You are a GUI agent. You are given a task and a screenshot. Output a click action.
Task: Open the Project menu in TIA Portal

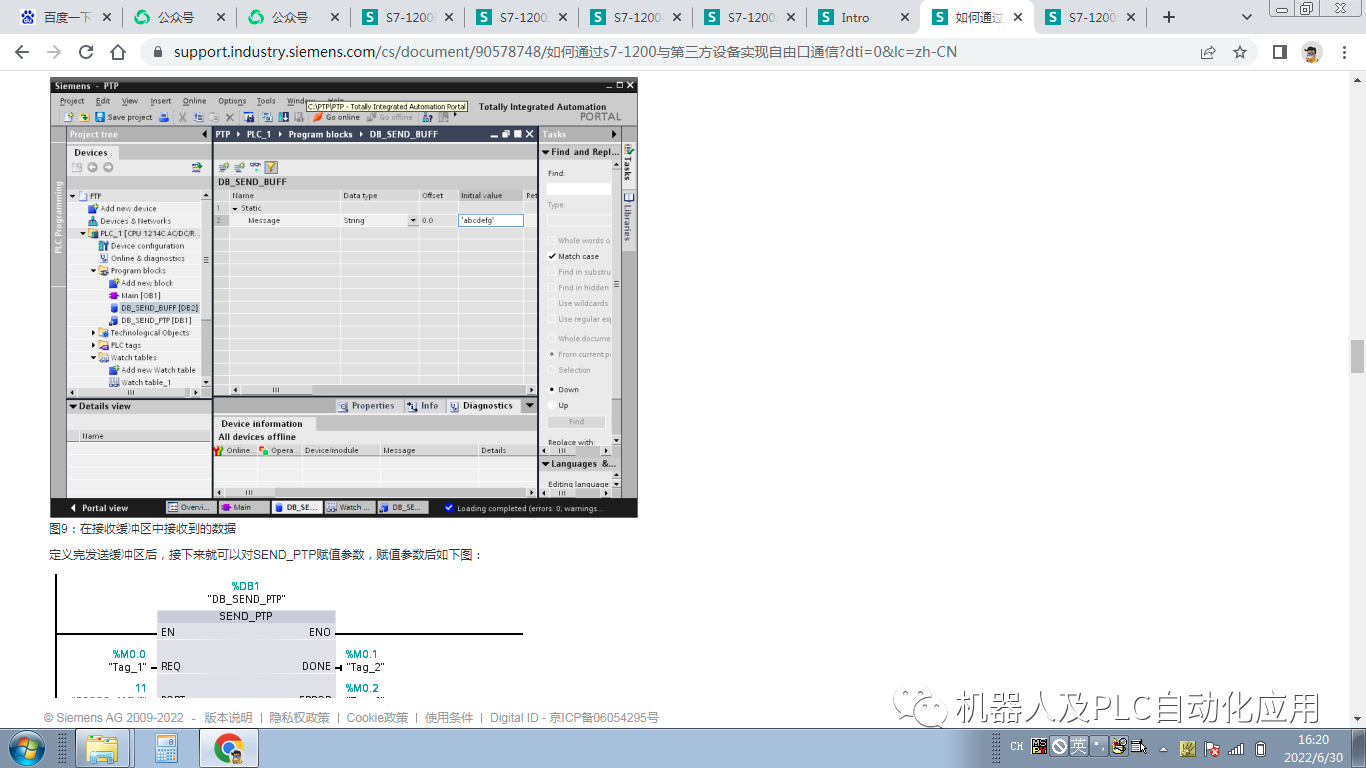[x=72, y=101]
